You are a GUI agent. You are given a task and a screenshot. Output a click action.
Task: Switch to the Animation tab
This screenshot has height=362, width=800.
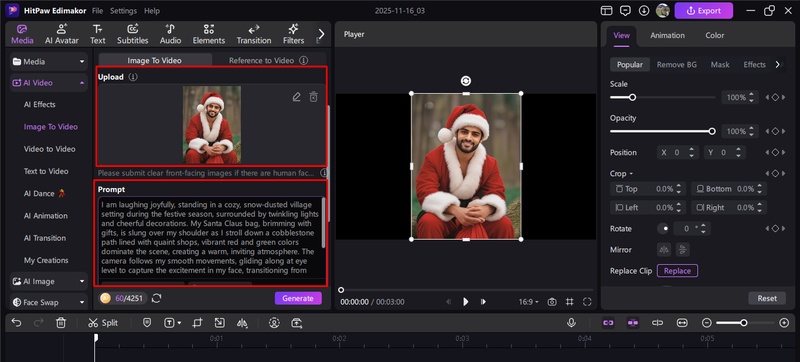click(x=667, y=35)
